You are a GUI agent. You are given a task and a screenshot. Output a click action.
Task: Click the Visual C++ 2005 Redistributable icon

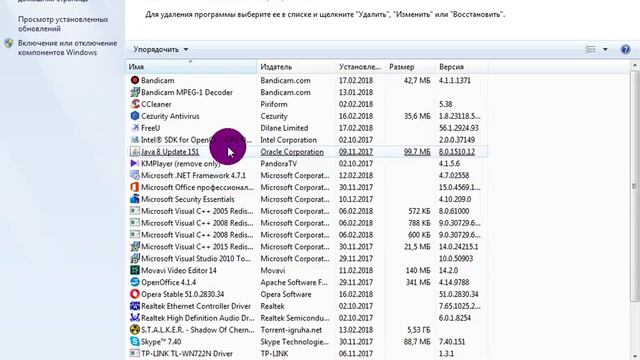(135, 211)
